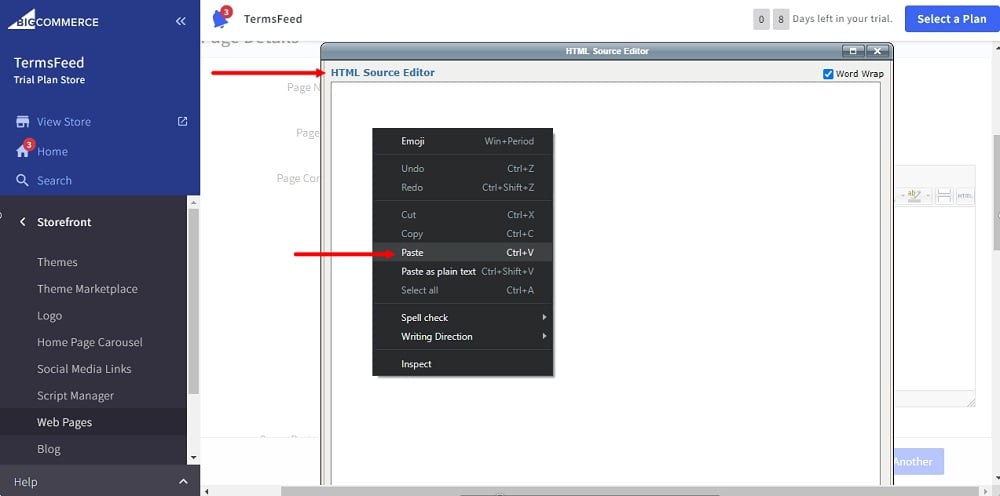Expand the Help section chevron
This screenshot has height=496, width=1000.
pyautogui.click(x=183, y=482)
